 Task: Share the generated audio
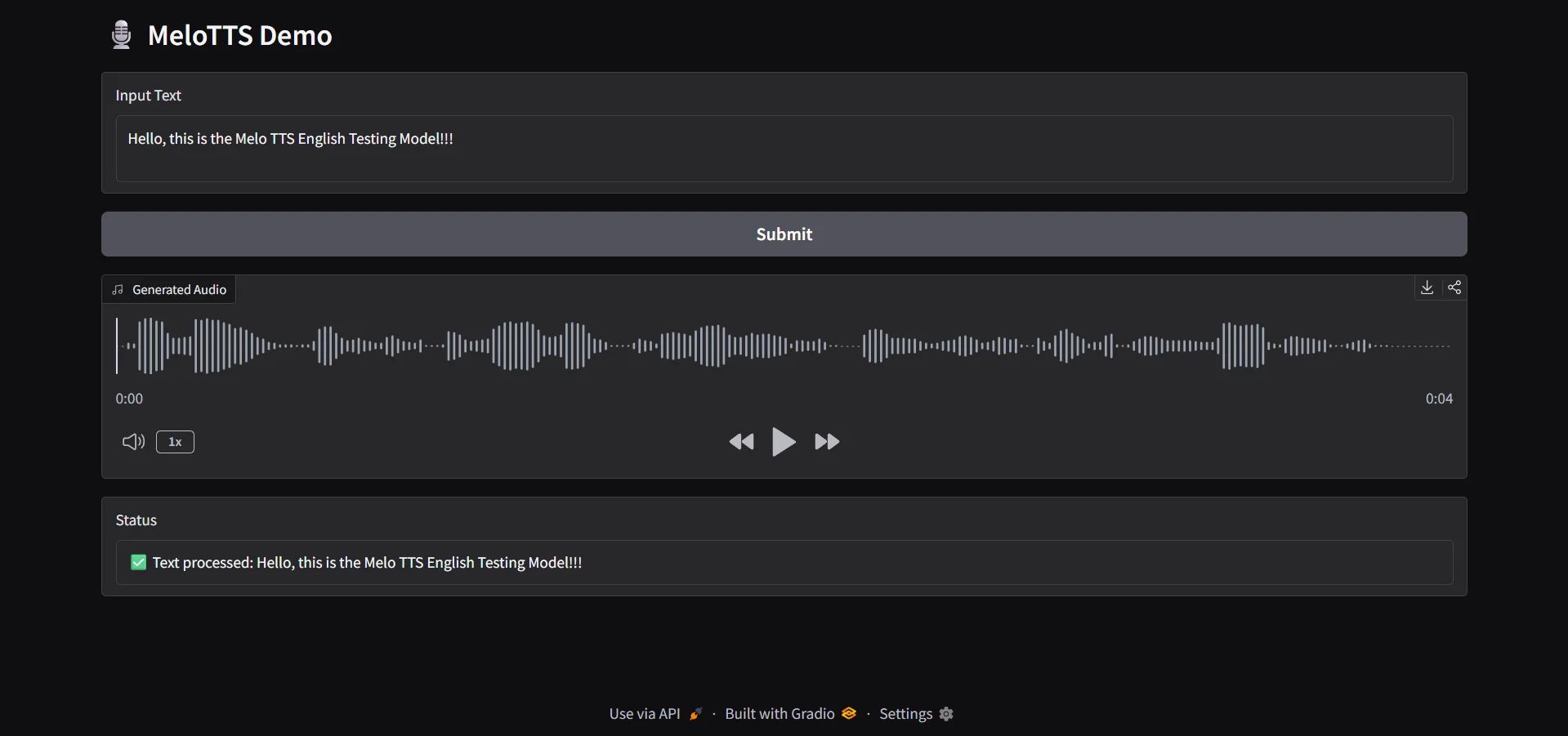1454,288
